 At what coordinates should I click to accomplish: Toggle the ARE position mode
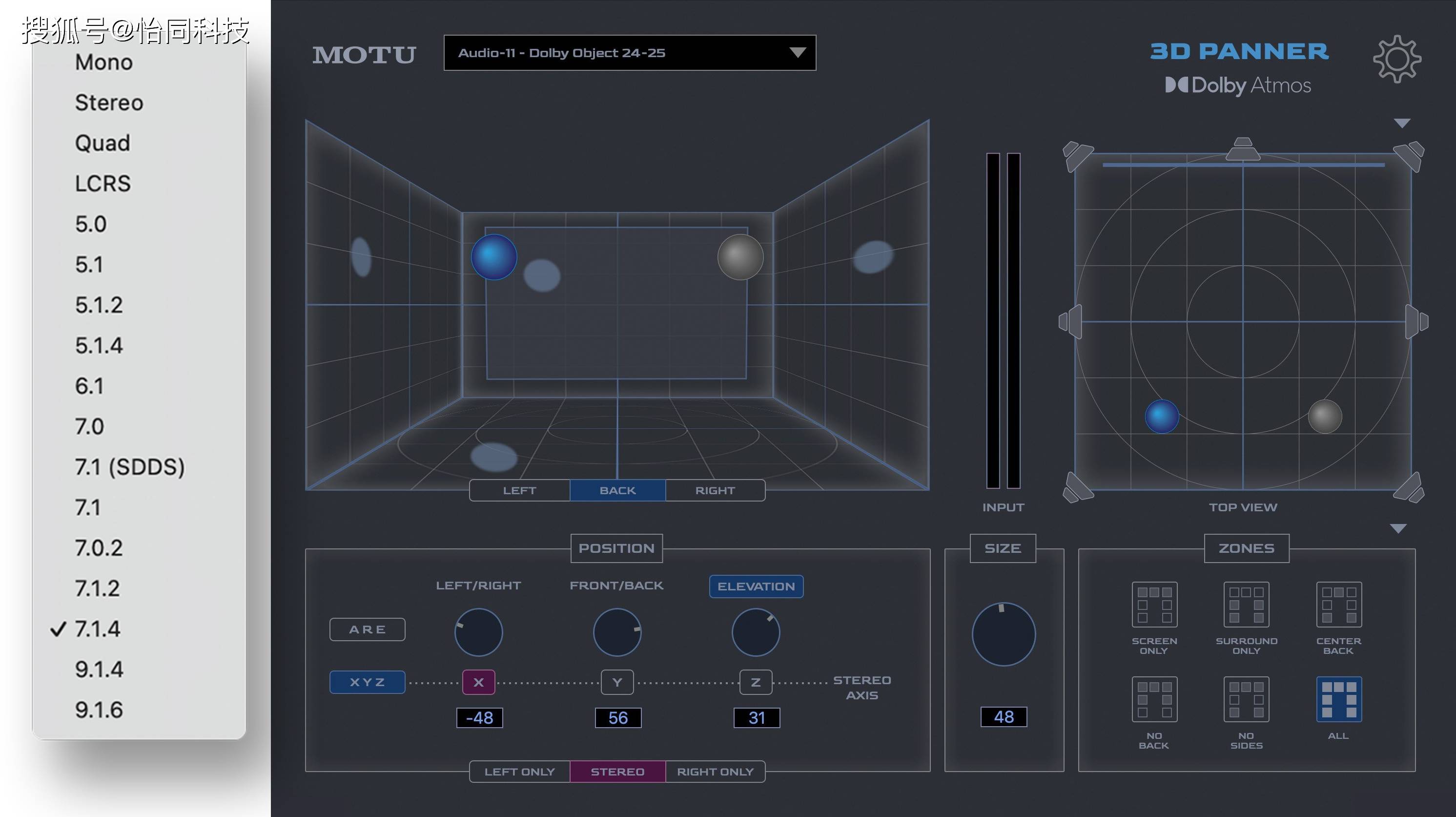pyautogui.click(x=368, y=629)
